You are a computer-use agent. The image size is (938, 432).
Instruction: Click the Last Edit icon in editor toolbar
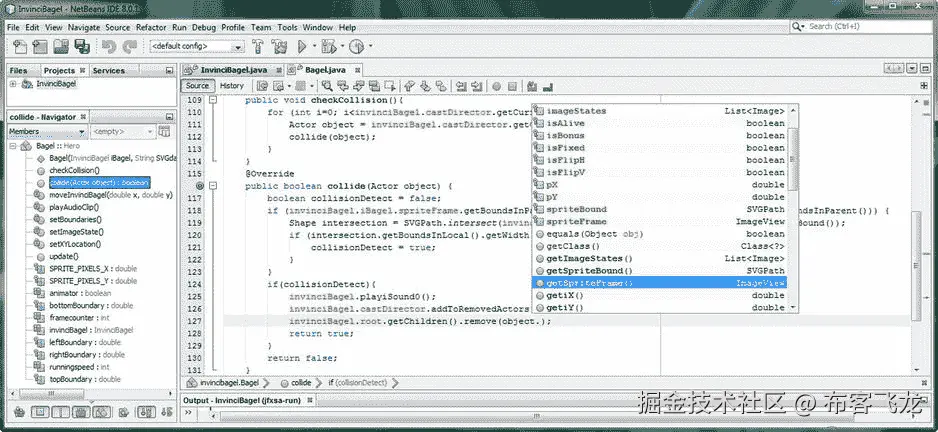(x=262, y=86)
